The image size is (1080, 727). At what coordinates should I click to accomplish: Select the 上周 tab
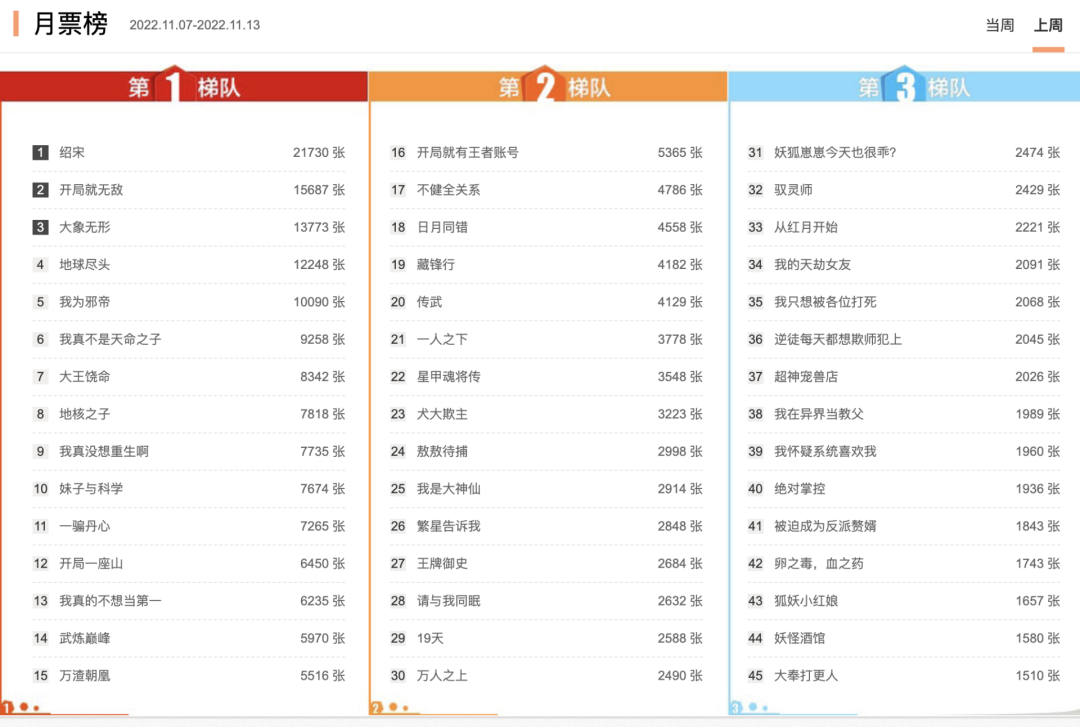(1048, 25)
